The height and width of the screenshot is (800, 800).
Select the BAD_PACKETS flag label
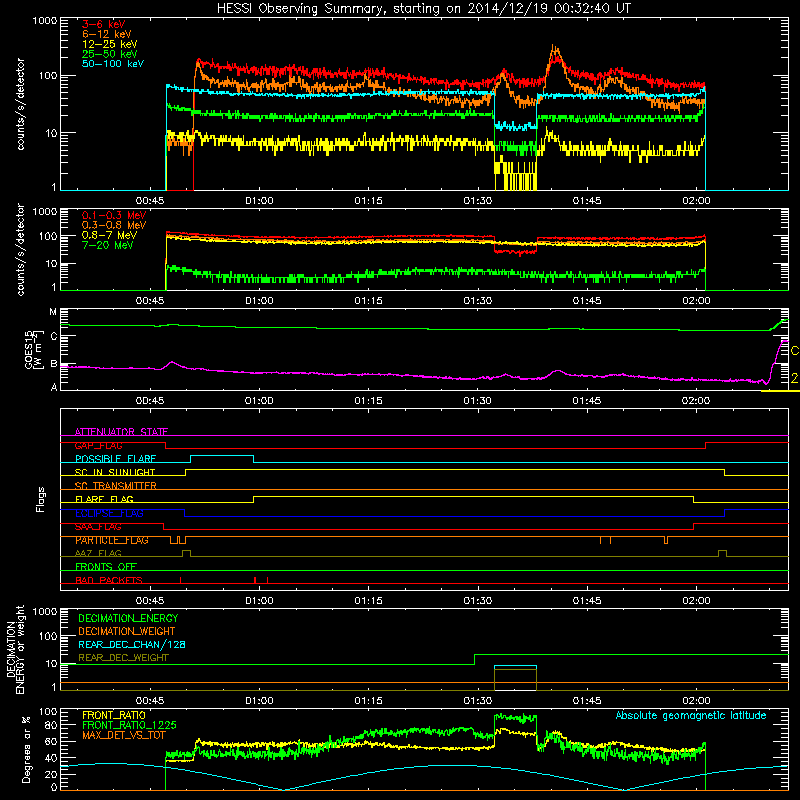(x=109, y=580)
